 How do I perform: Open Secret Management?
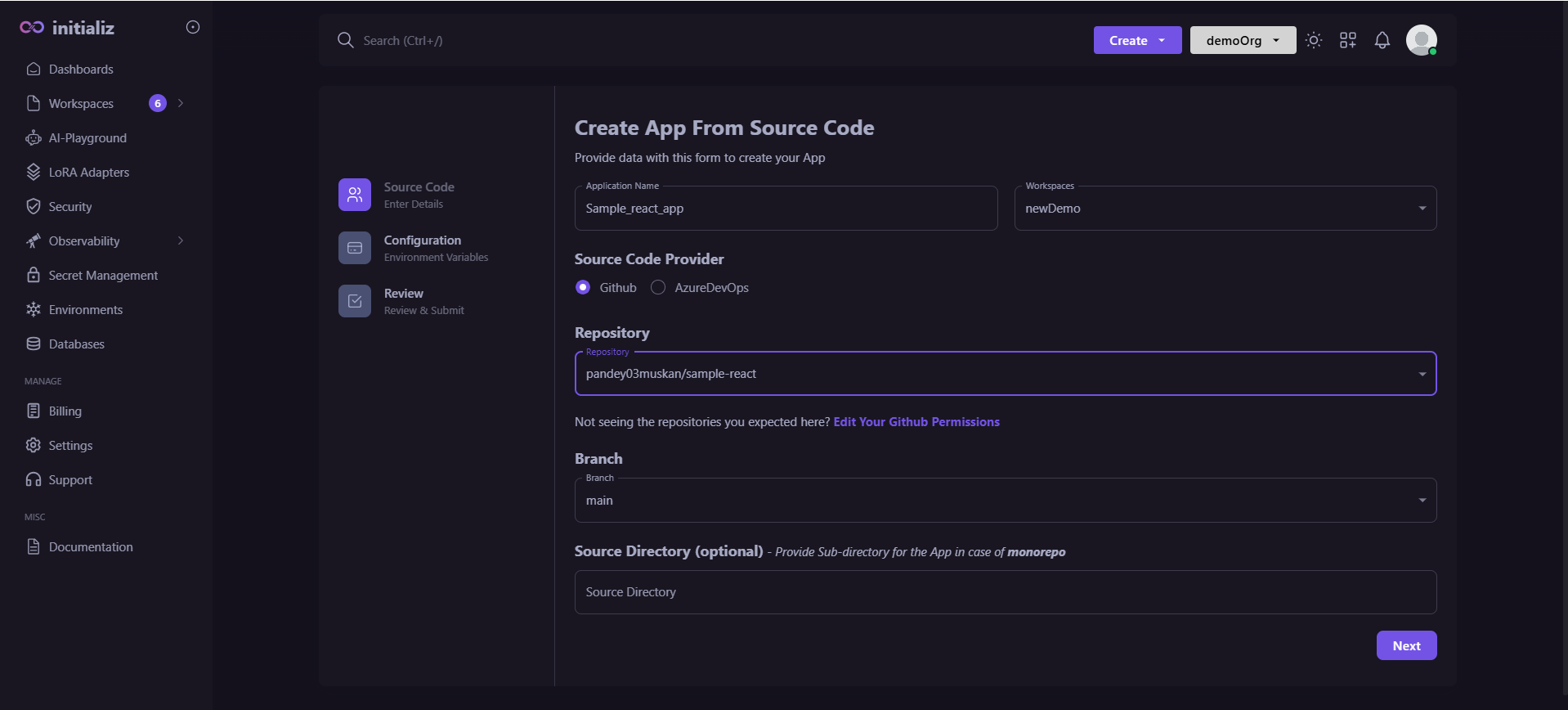[103, 276]
